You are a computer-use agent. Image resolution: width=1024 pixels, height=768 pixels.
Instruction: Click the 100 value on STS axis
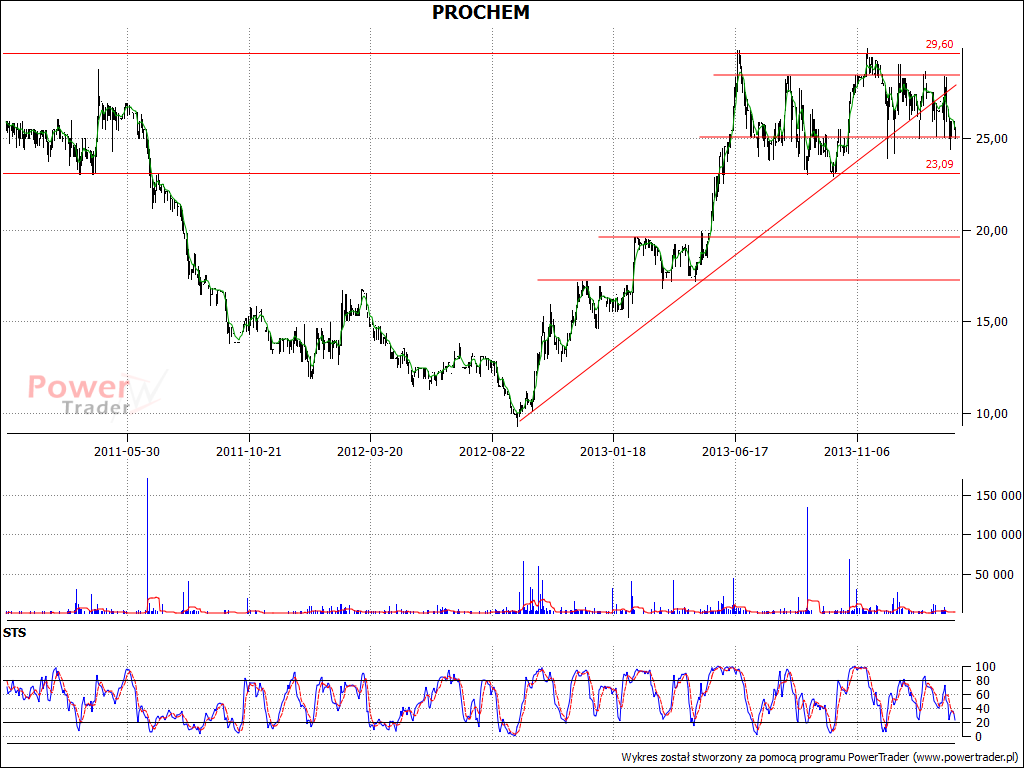(x=985, y=667)
